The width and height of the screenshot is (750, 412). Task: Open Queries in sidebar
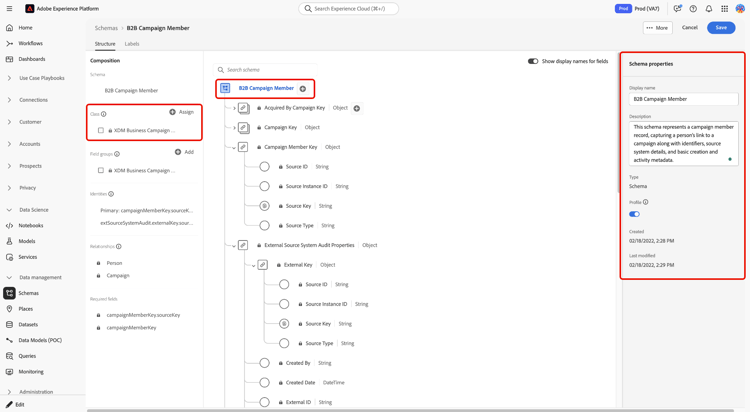click(x=27, y=356)
